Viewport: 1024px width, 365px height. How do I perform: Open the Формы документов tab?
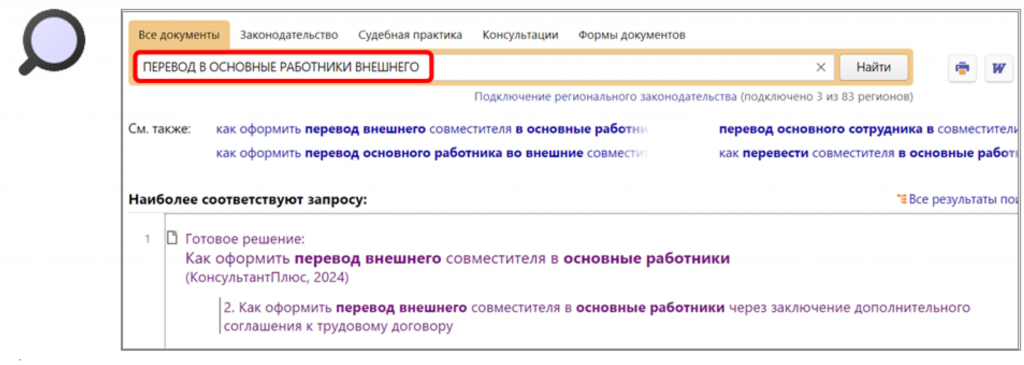[632, 35]
